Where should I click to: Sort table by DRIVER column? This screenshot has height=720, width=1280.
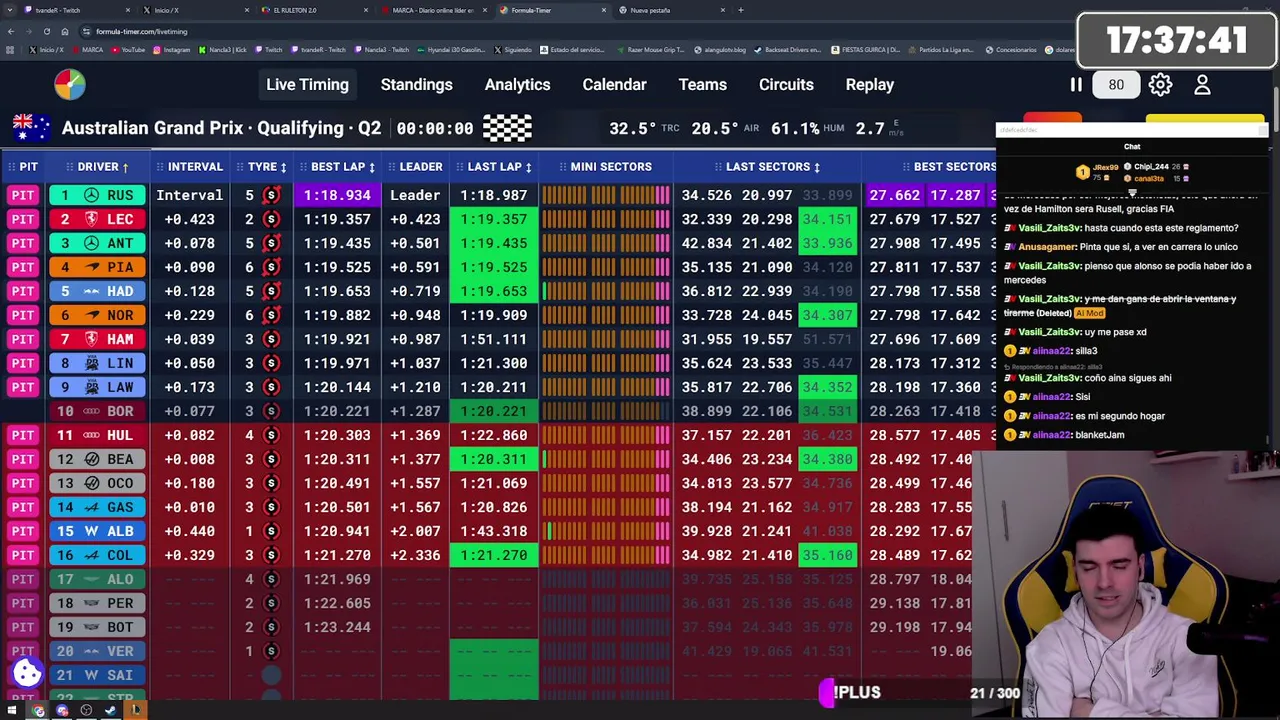[x=98, y=167]
